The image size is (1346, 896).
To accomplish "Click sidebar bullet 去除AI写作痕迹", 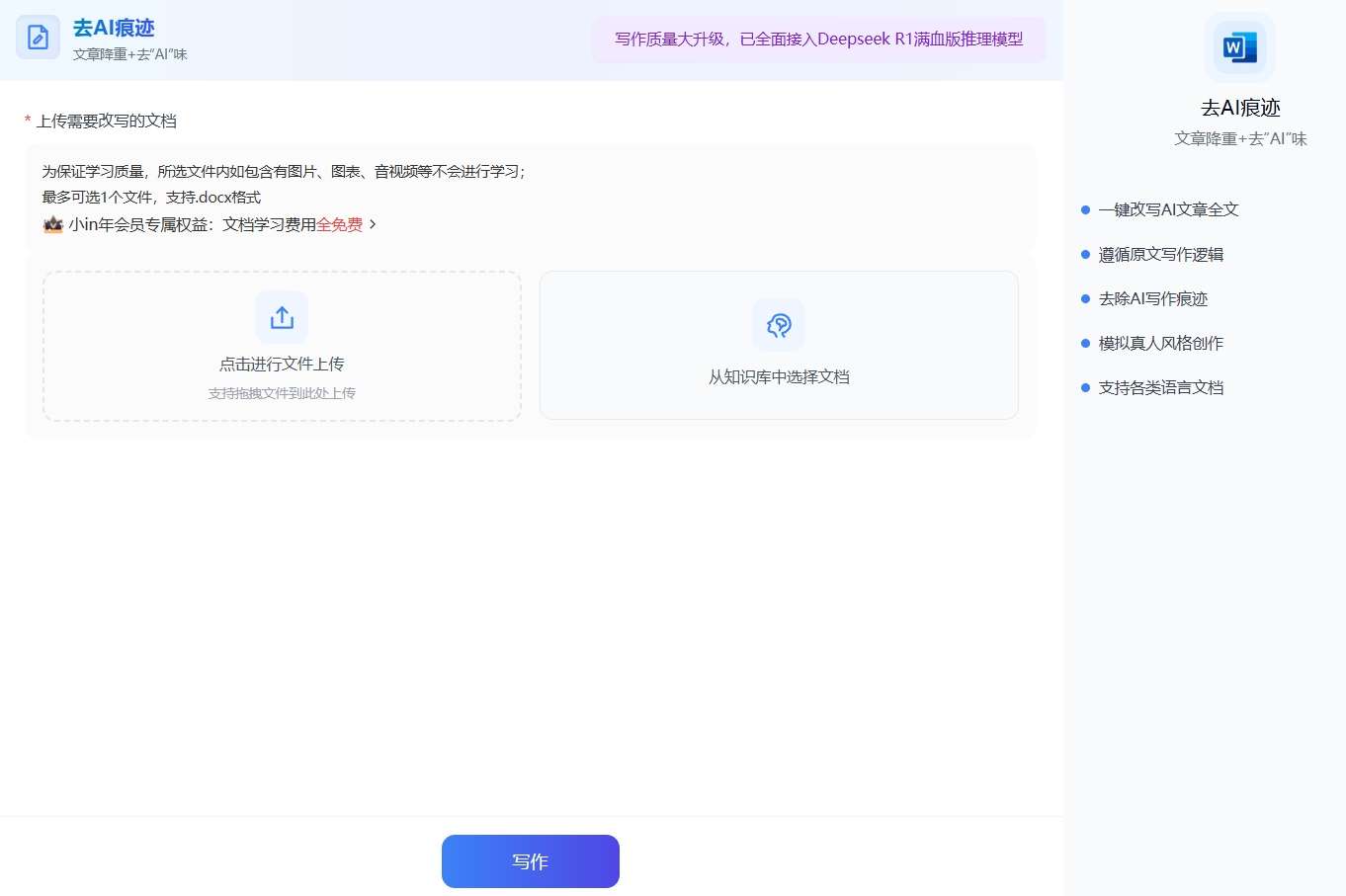I will (x=1153, y=298).
